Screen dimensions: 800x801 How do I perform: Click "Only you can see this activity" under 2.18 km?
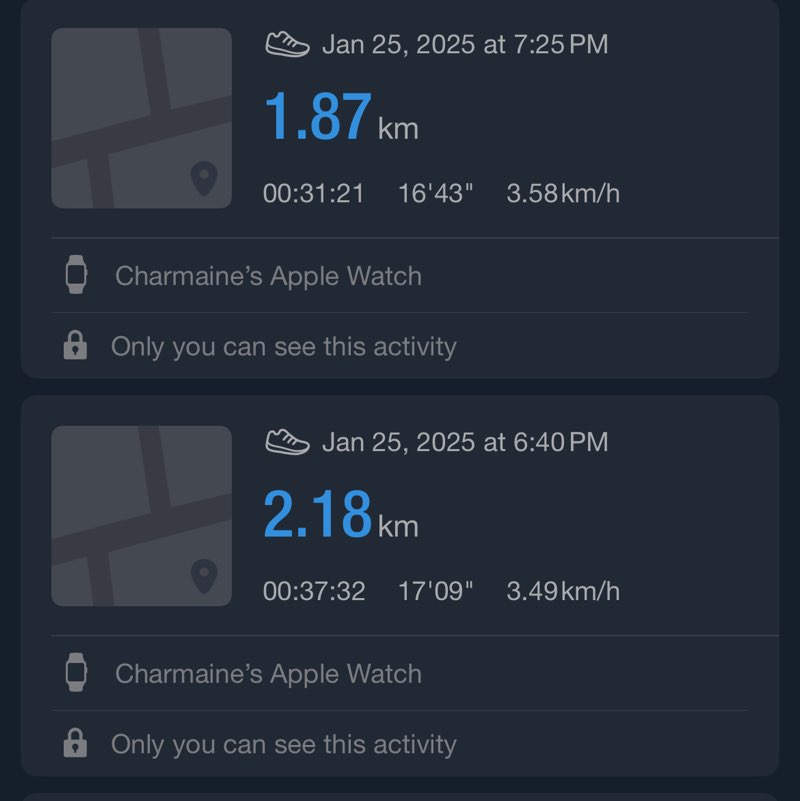pos(283,744)
